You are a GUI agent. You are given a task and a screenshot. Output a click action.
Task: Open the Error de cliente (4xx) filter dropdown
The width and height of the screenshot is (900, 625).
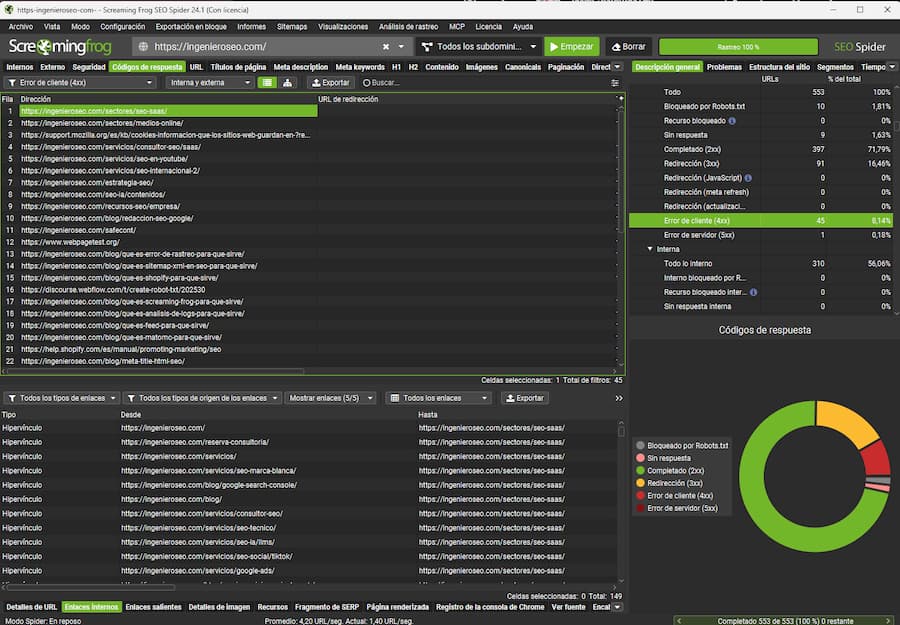(x=80, y=83)
